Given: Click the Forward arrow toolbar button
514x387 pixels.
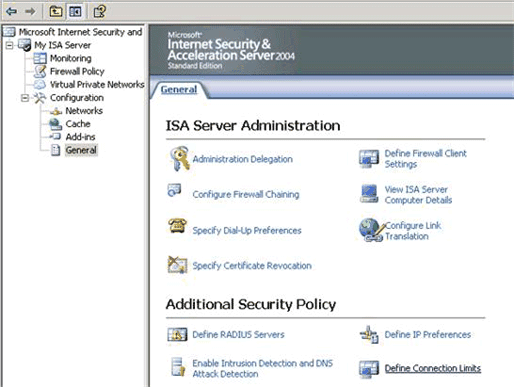Looking at the screenshot, I should [x=30, y=12].
